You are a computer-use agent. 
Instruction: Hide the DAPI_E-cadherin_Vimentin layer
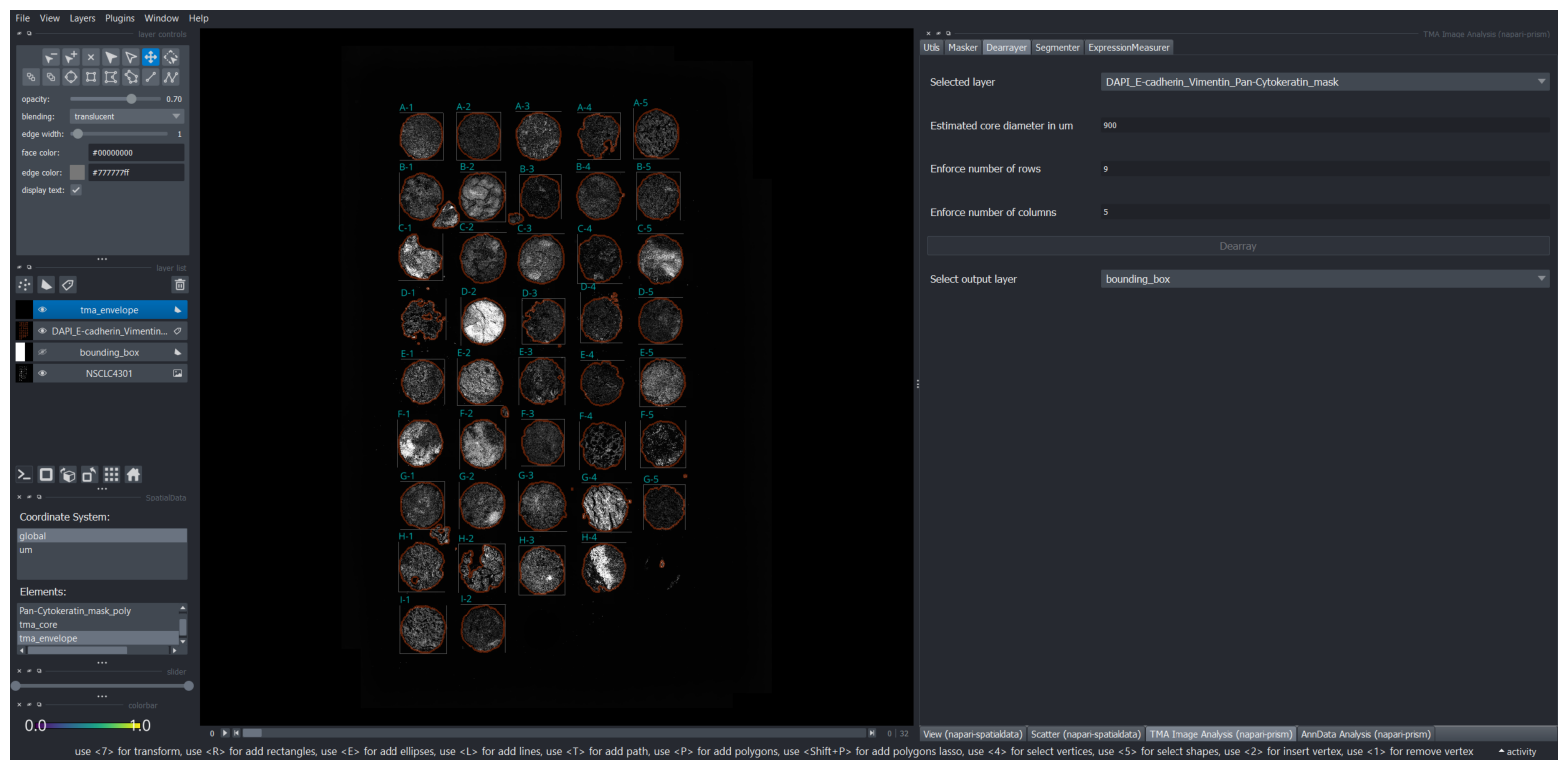pos(42,331)
